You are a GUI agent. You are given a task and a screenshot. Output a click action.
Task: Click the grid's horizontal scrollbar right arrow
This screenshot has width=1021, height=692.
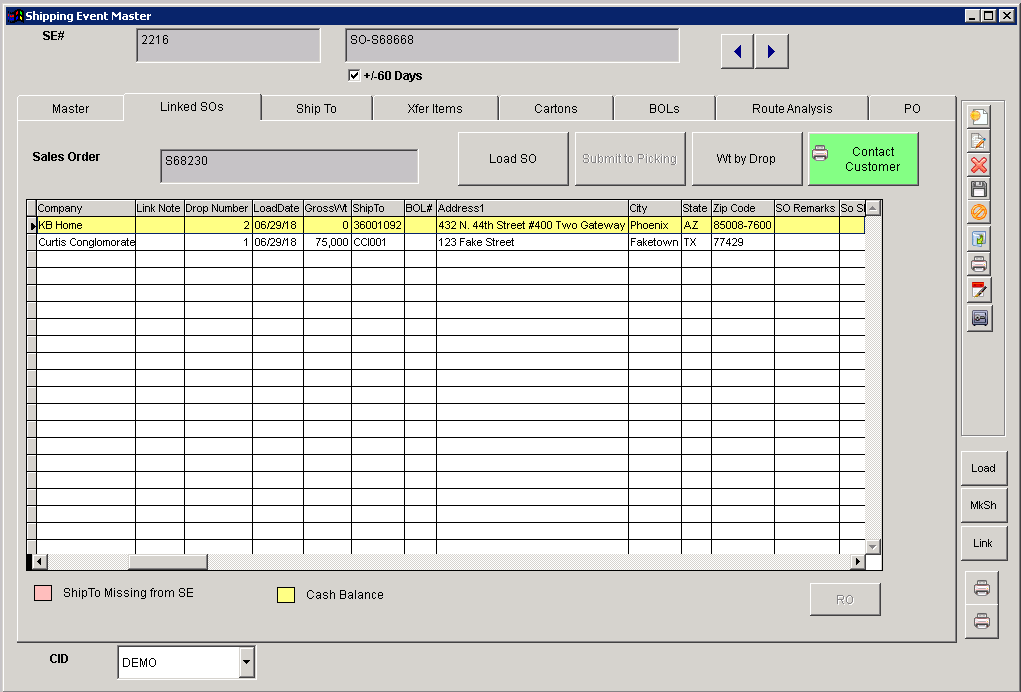click(857, 562)
